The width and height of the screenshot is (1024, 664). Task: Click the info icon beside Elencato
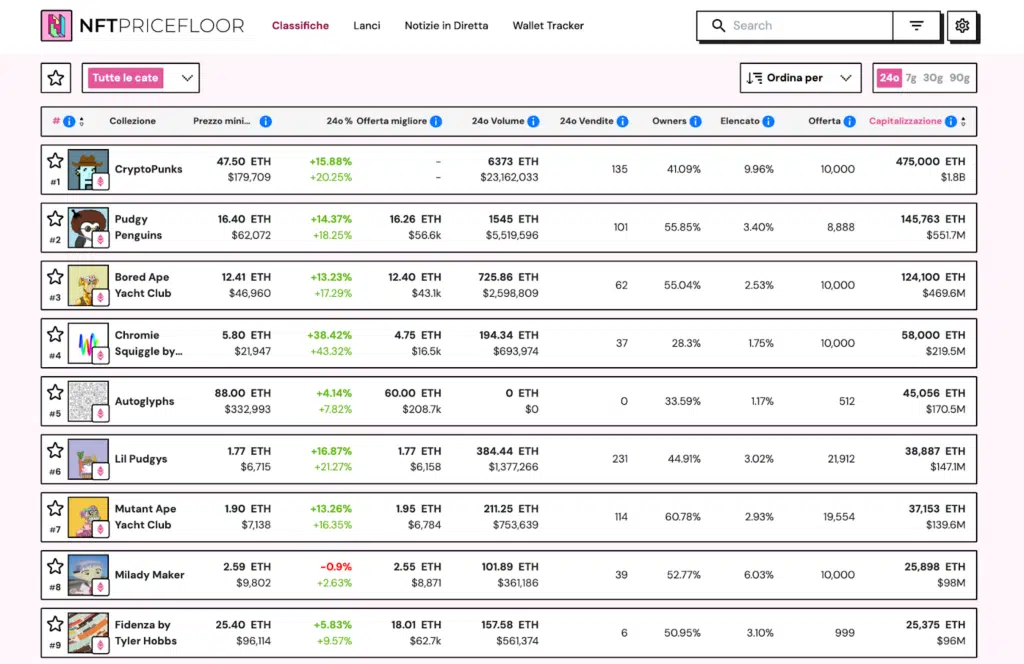pyautogui.click(x=768, y=122)
